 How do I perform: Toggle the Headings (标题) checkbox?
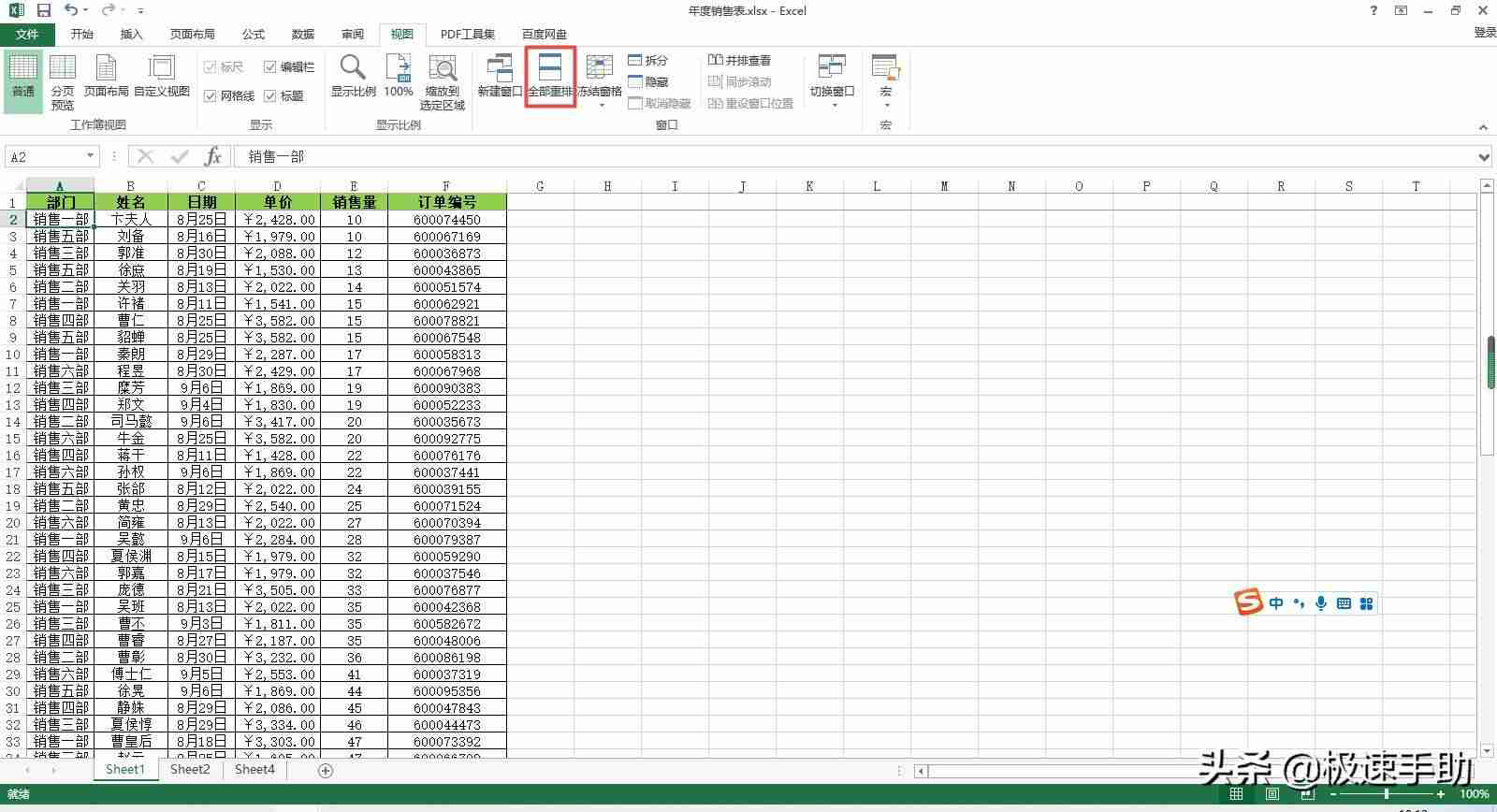point(284,95)
